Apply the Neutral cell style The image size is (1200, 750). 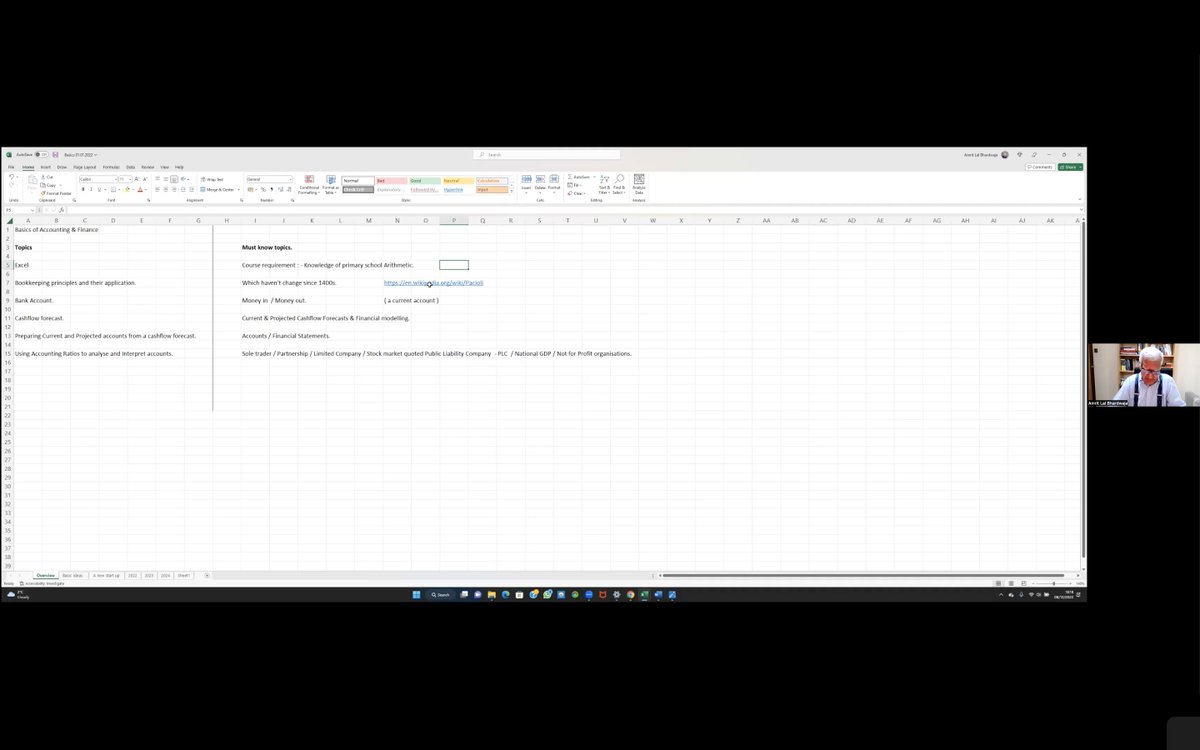pos(458,180)
